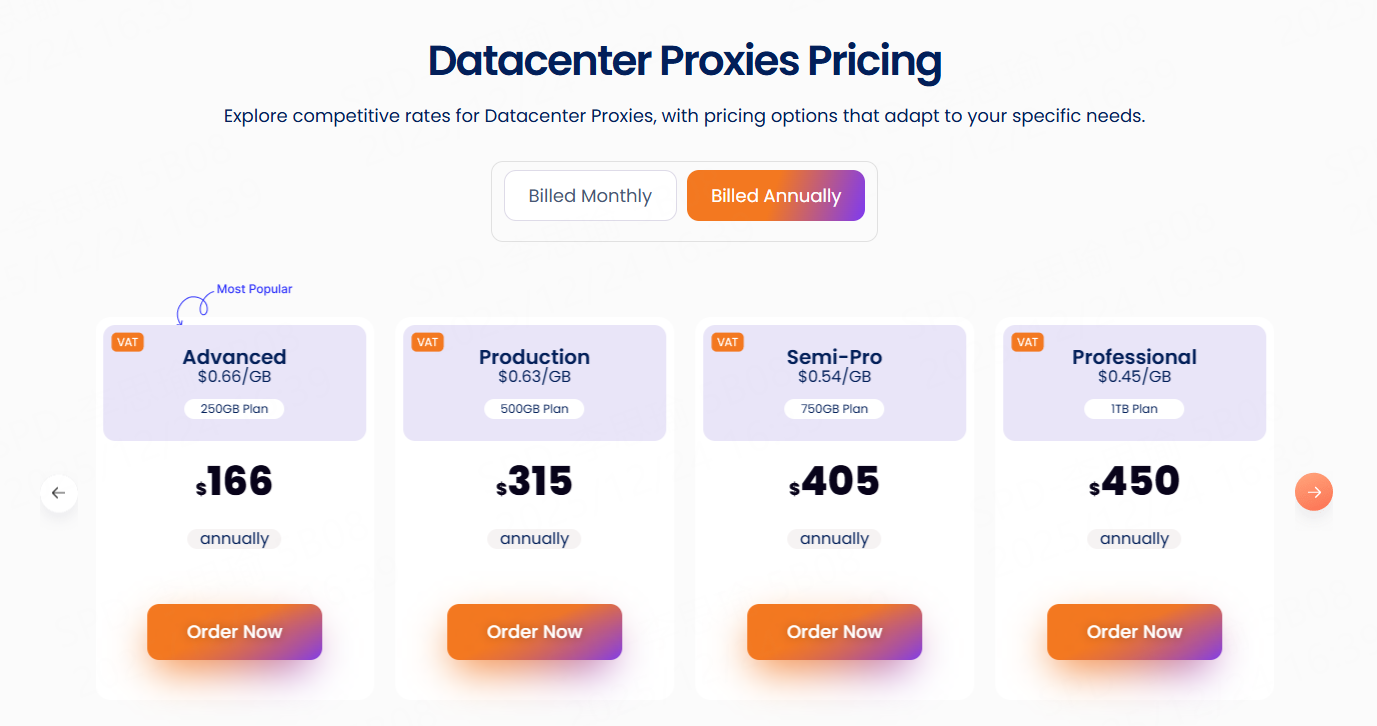Click the 750GB Plan label
1377x726 pixels.
(834, 409)
